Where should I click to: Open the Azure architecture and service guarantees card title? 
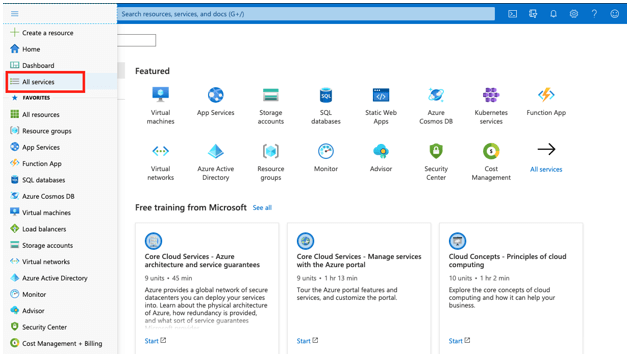pyautogui.click(x=202, y=261)
